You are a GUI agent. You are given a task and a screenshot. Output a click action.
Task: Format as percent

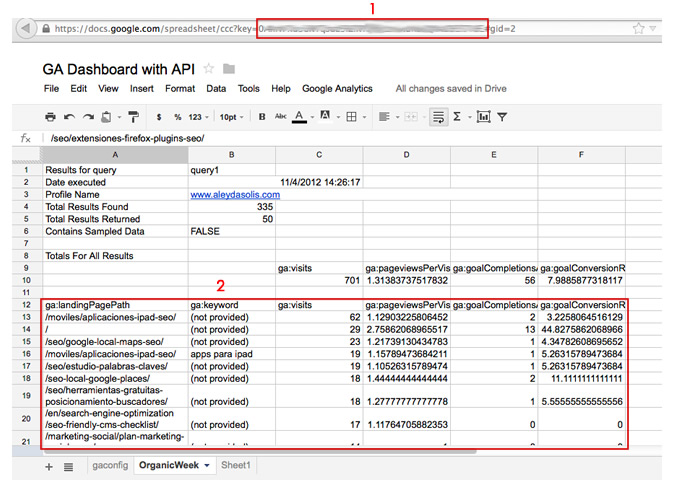pyautogui.click(x=178, y=117)
